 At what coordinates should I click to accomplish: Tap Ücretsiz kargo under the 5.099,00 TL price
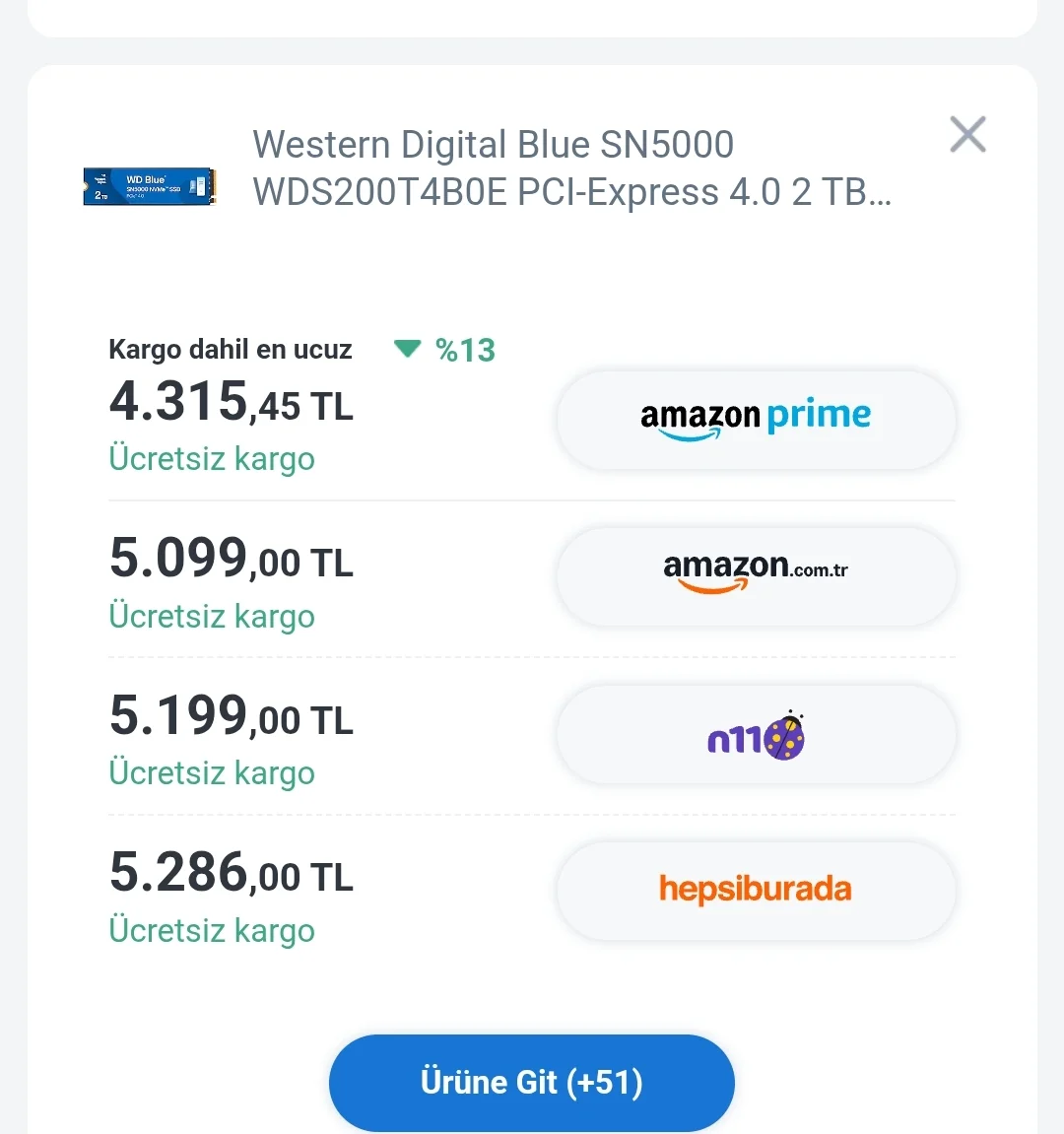(212, 617)
